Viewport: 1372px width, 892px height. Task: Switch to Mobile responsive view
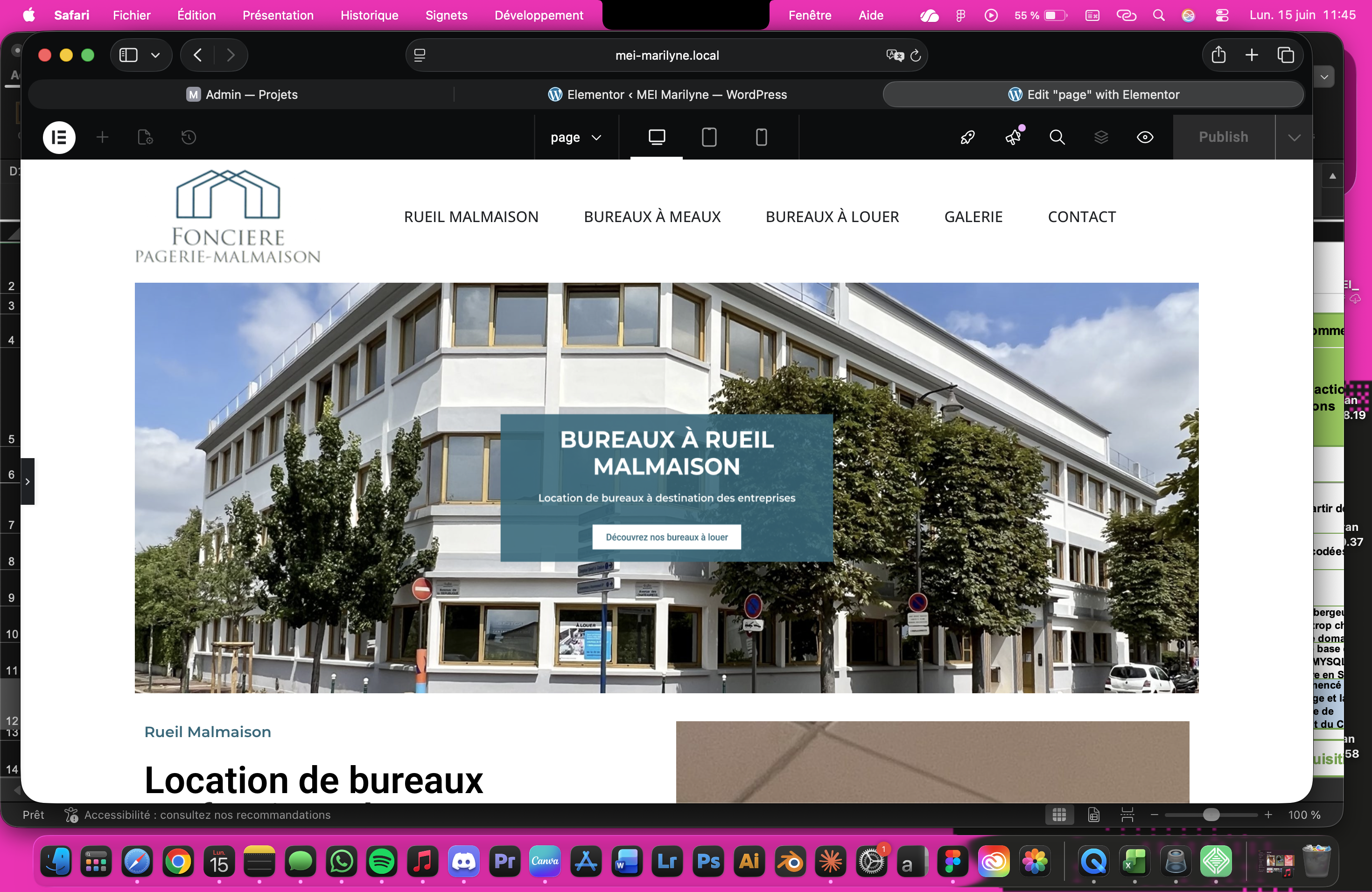762,137
